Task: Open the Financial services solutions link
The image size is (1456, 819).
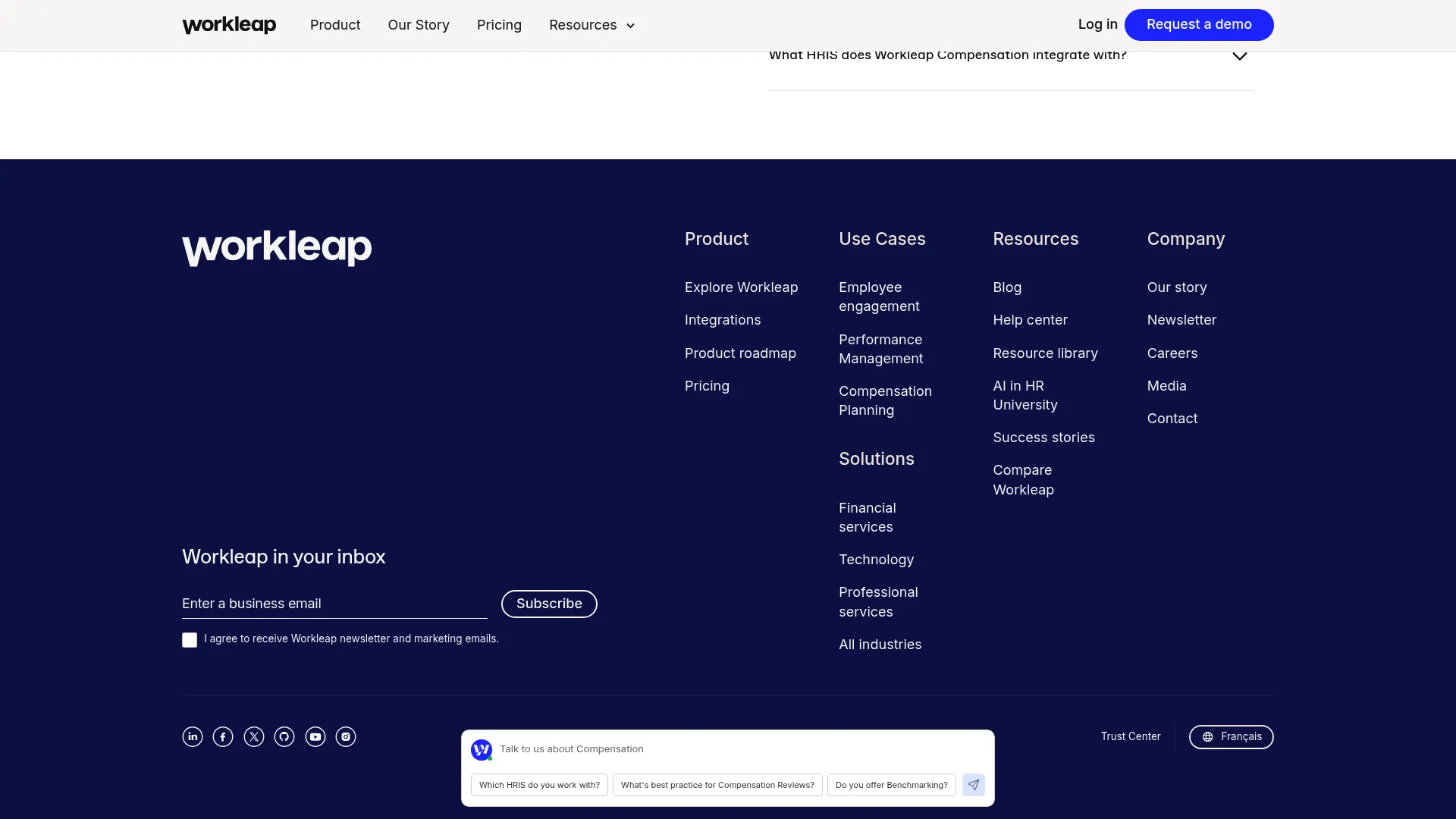Action: coord(868,517)
